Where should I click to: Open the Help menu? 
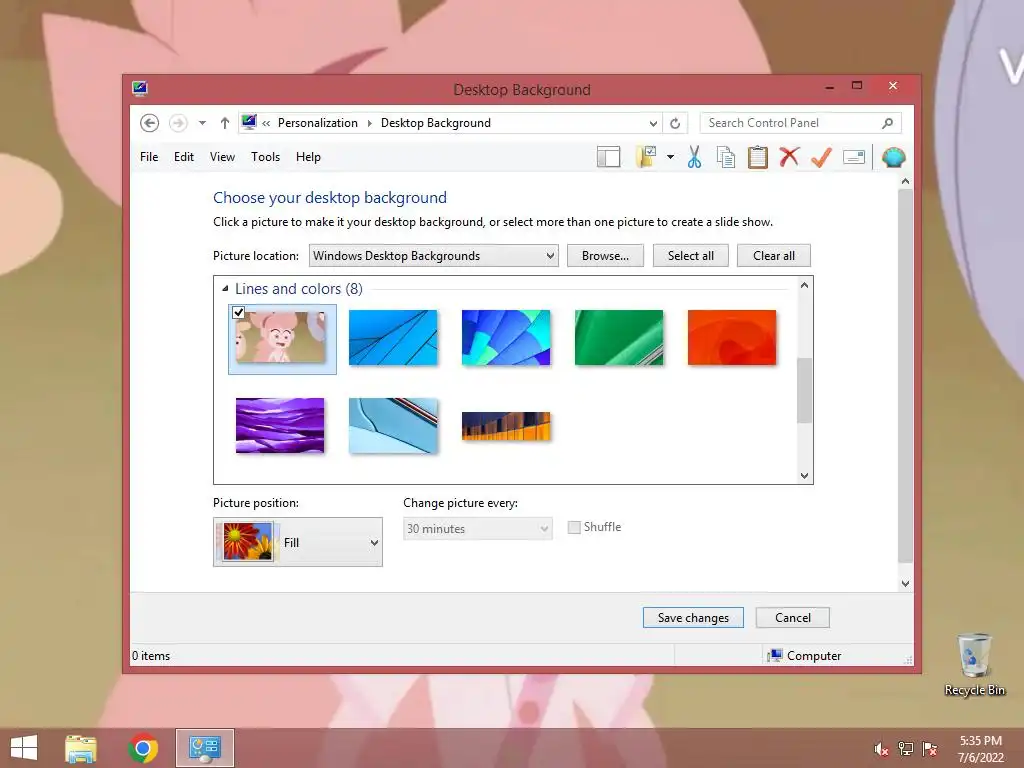click(308, 157)
